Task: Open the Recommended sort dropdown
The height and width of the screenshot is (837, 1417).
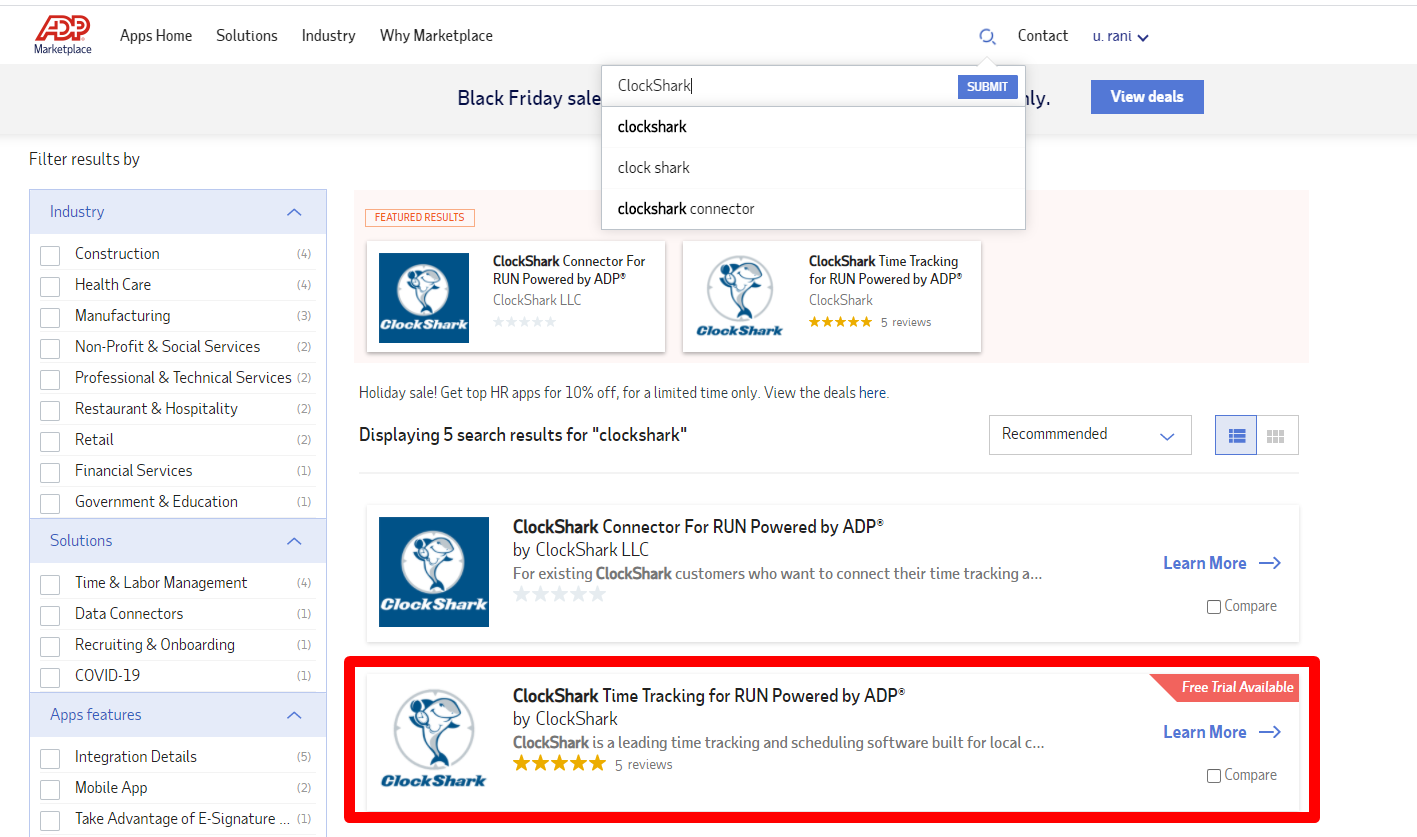Action: click(1089, 435)
